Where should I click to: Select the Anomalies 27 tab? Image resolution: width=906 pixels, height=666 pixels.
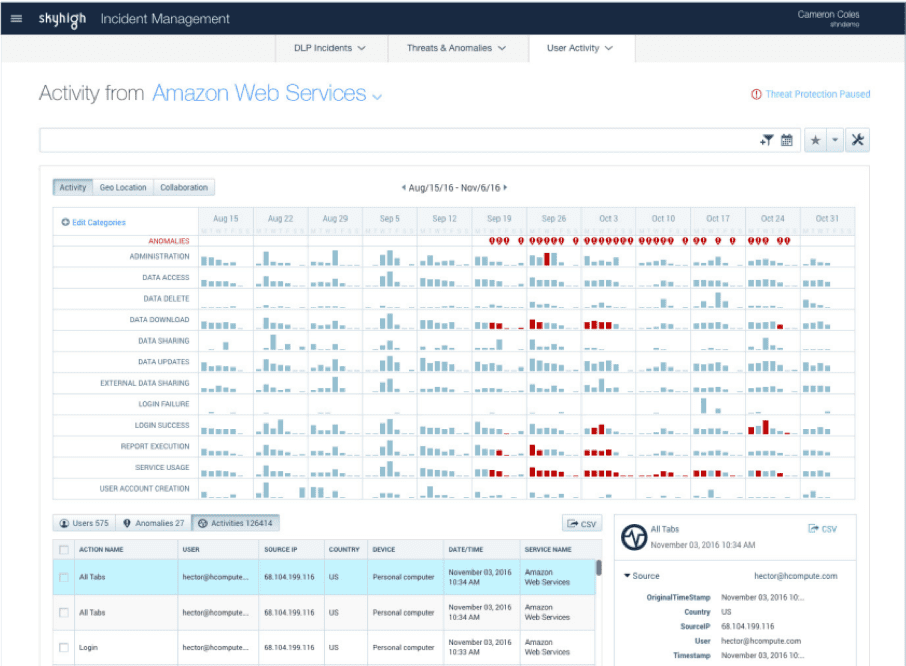tap(154, 523)
